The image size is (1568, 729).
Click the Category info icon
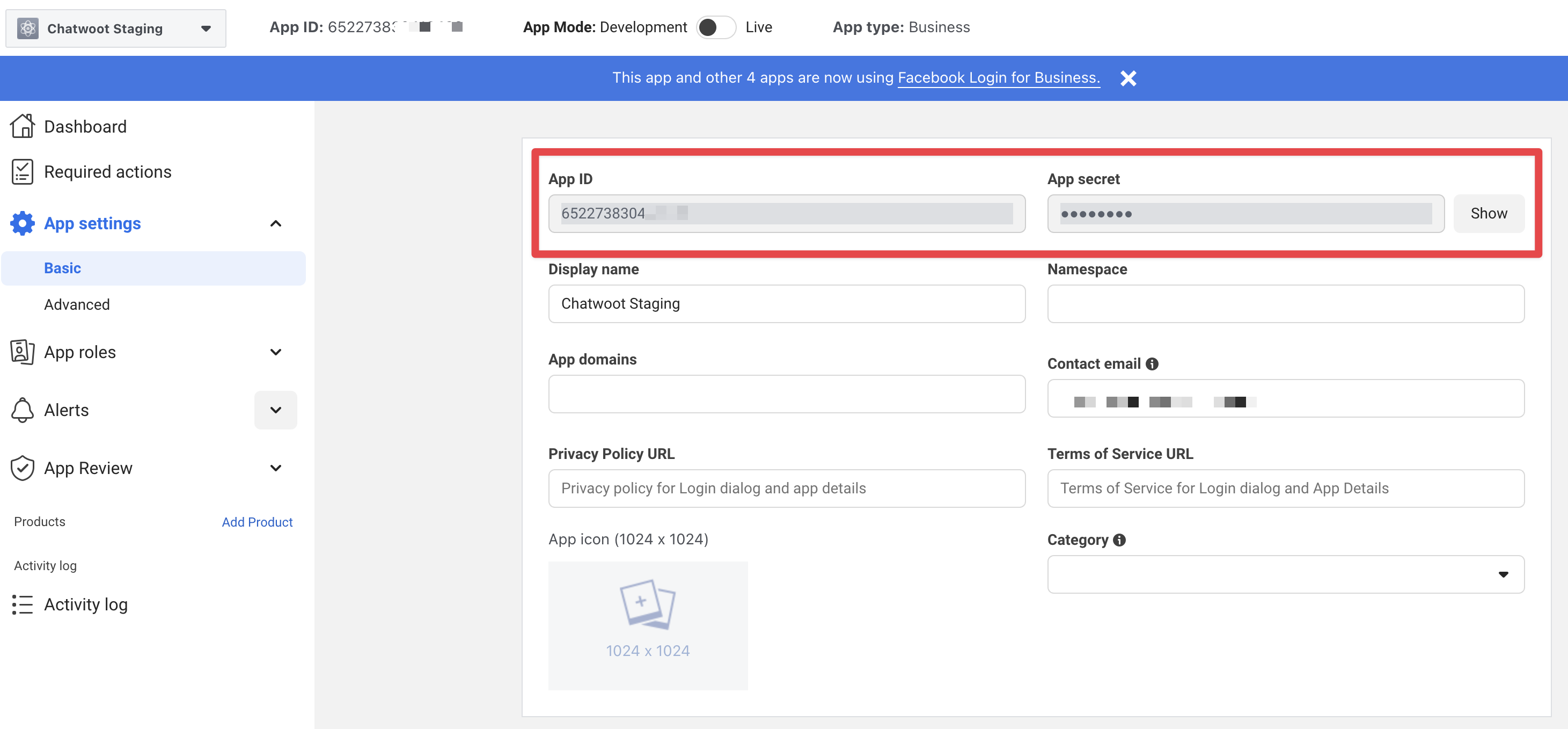point(1119,540)
